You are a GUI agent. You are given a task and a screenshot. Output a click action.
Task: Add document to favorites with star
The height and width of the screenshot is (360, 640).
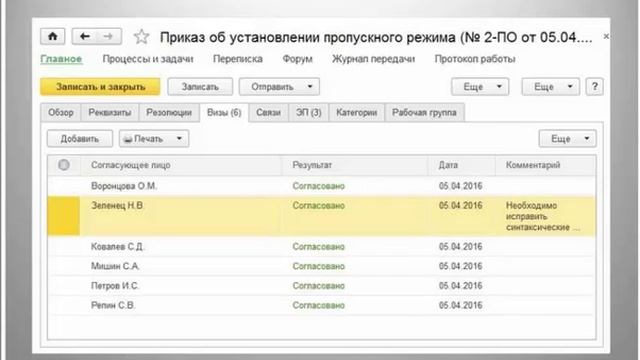click(141, 37)
